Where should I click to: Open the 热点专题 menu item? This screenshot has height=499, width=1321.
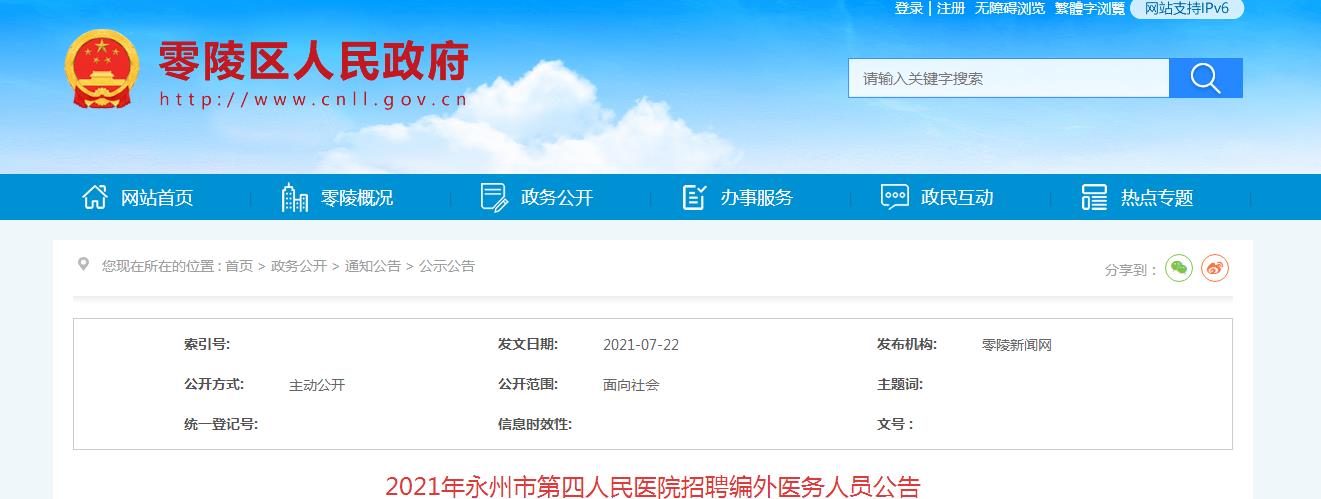pyautogui.click(x=1157, y=198)
